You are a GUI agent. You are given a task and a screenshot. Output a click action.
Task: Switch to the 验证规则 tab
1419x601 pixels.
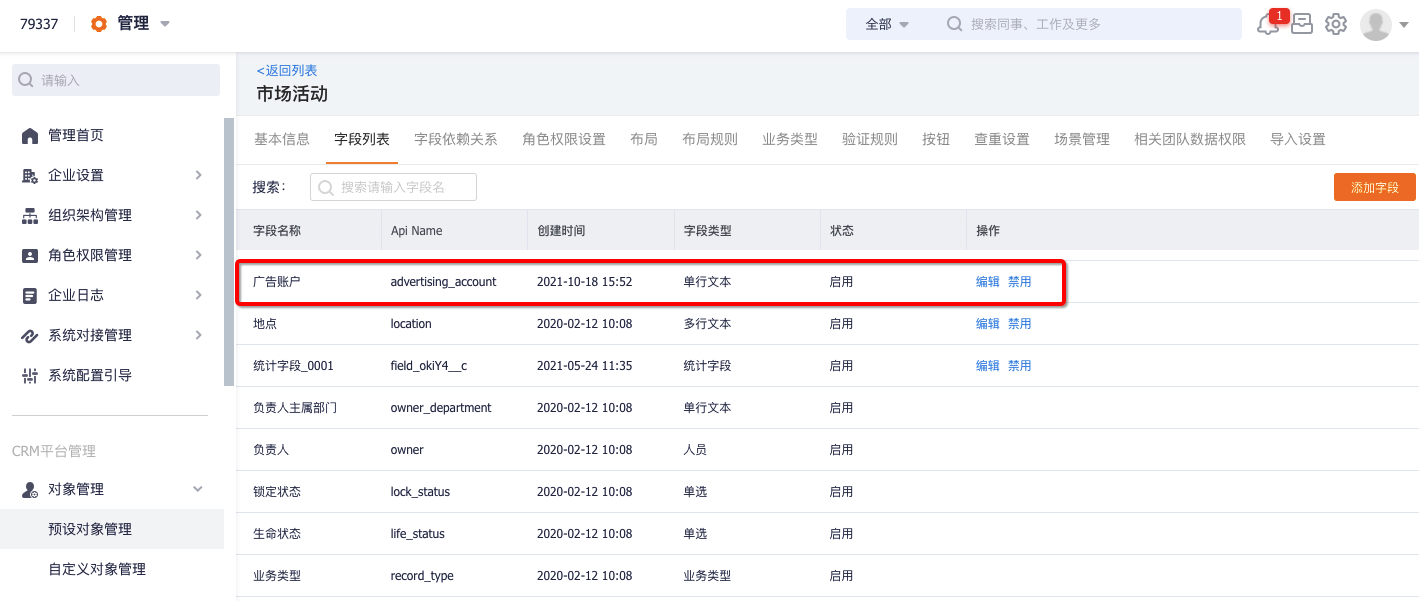click(x=870, y=139)
